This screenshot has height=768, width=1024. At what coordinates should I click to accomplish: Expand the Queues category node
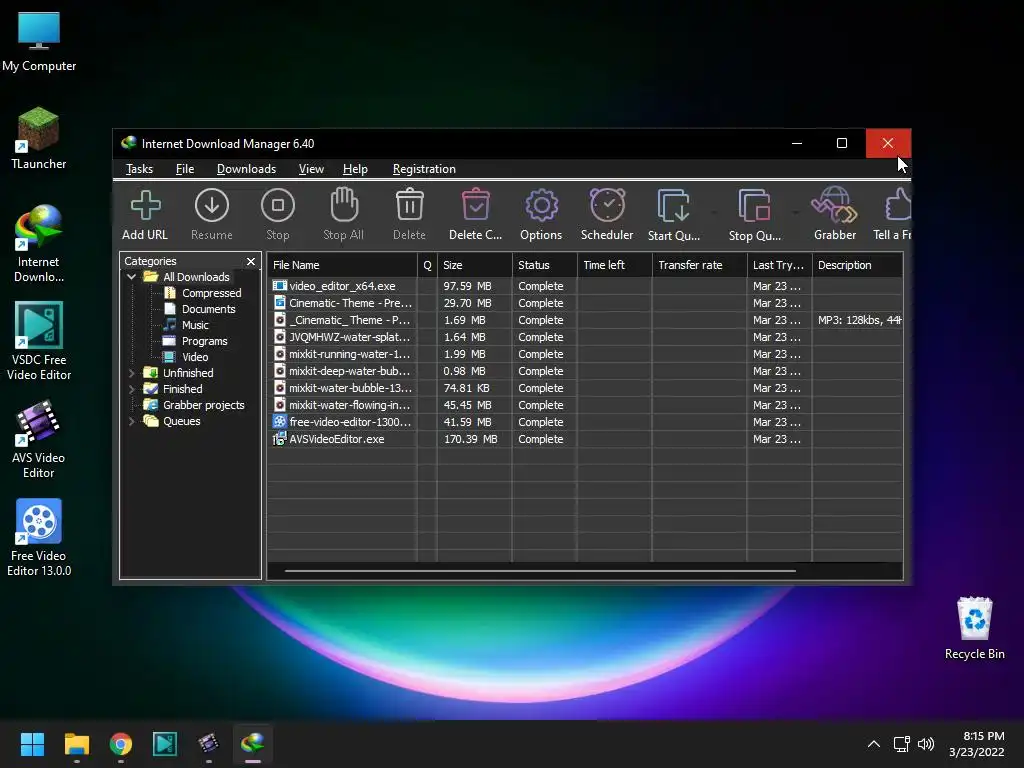(x=131, y=421)
